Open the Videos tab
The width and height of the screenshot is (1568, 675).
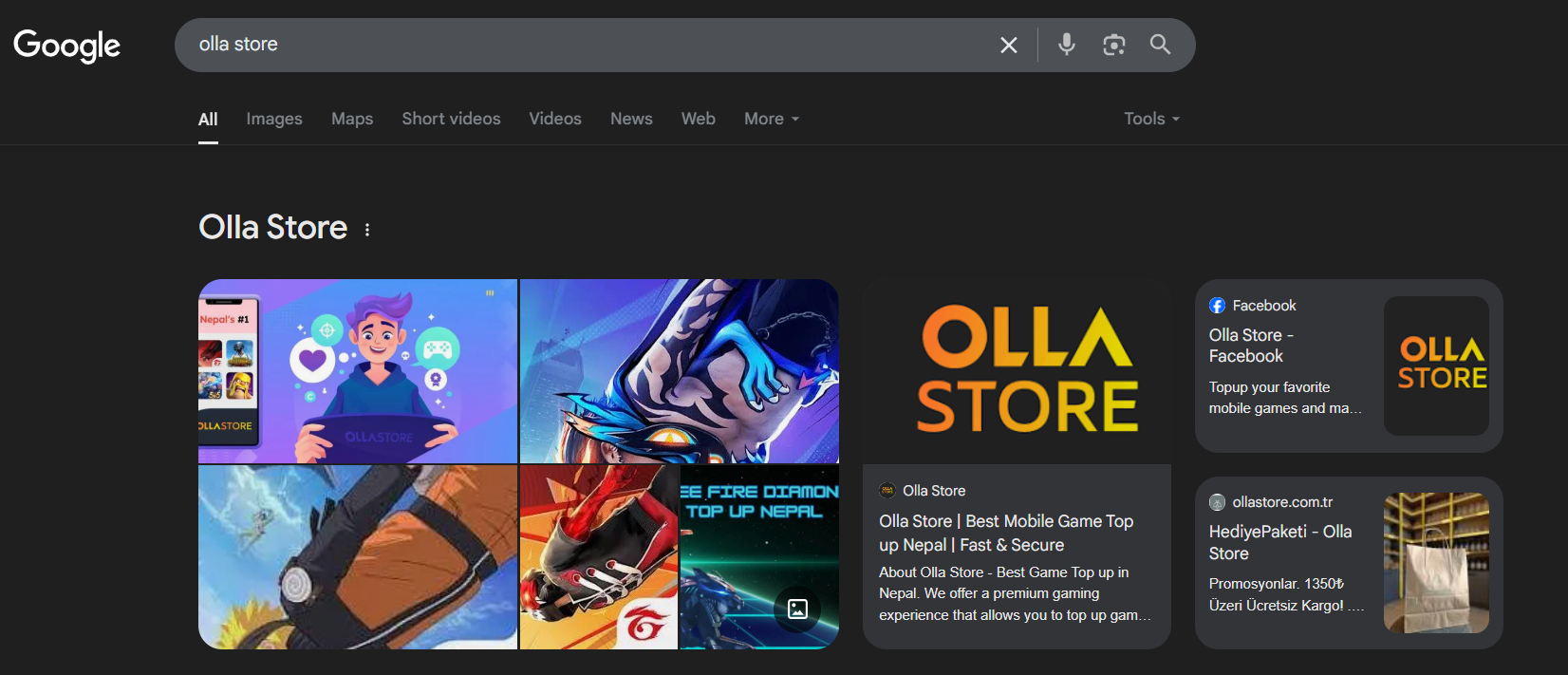(555, 119)
